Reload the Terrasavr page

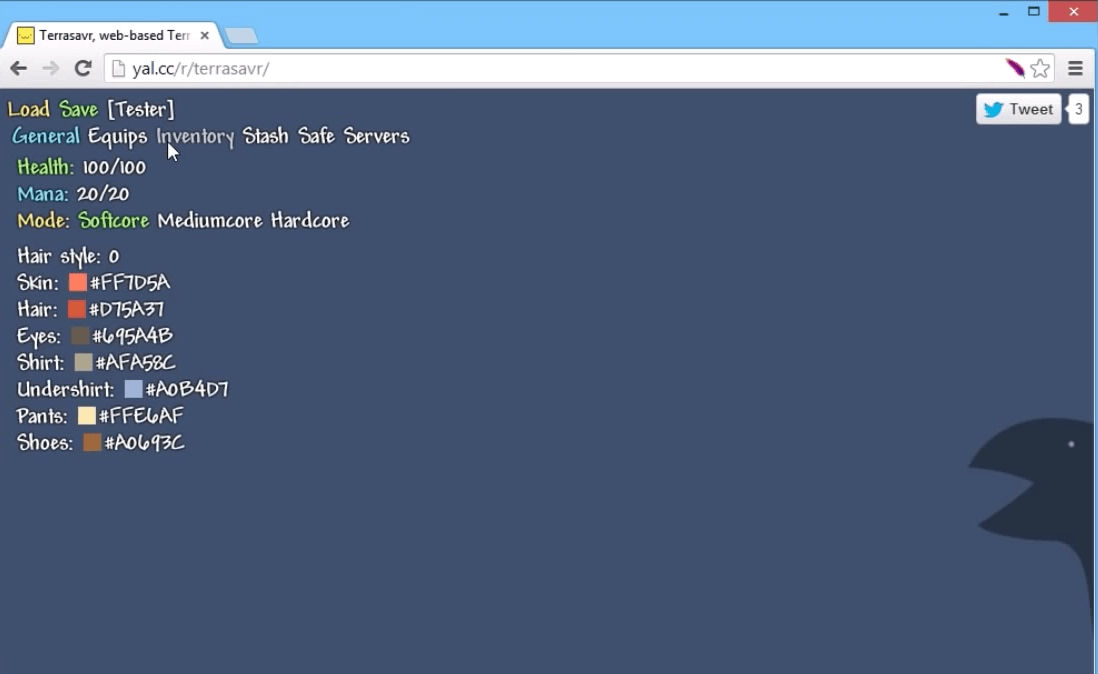83,69
